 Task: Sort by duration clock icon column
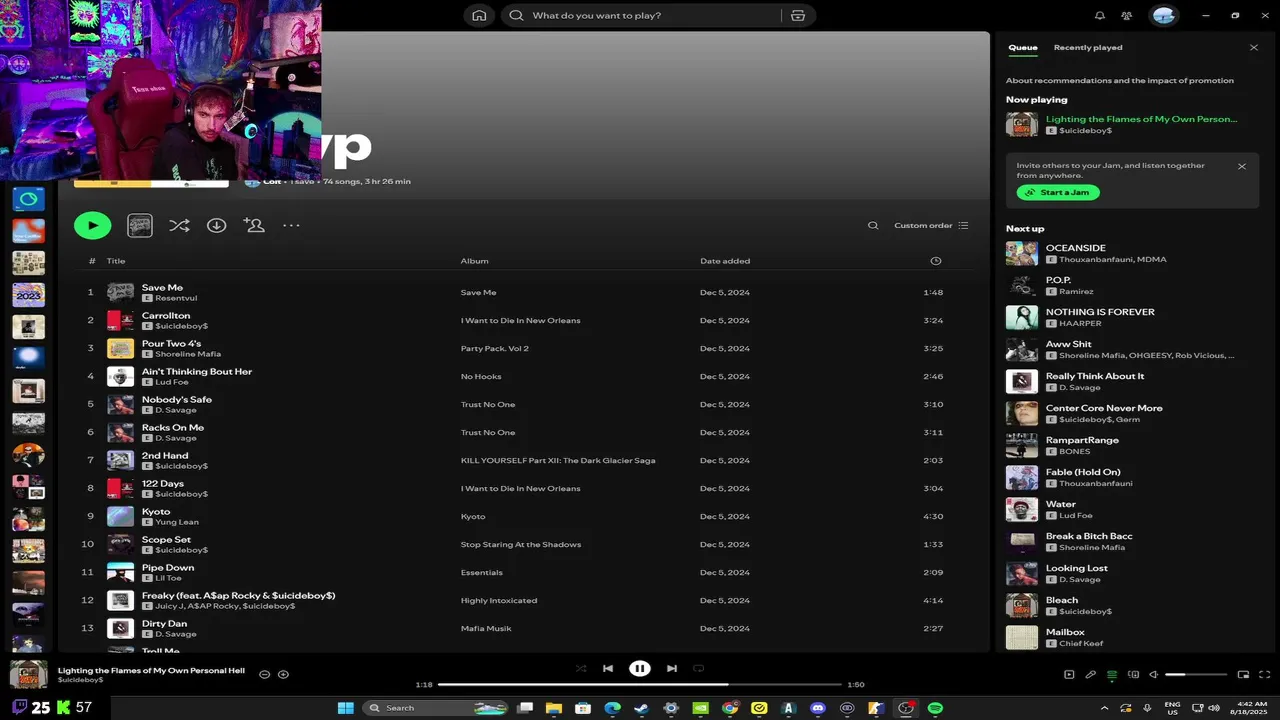pyautogui.click(x=936, y=261)
